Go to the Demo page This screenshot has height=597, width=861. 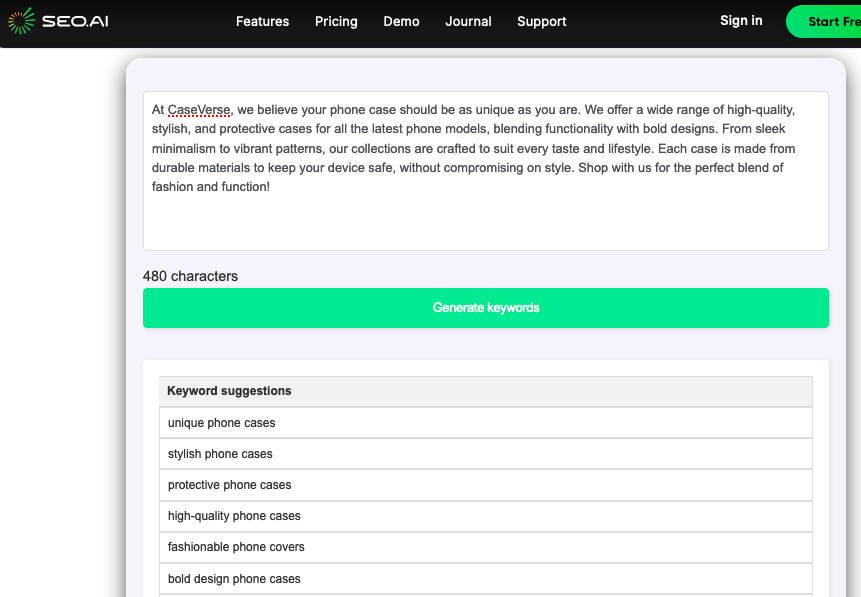(x=401, y=21)
